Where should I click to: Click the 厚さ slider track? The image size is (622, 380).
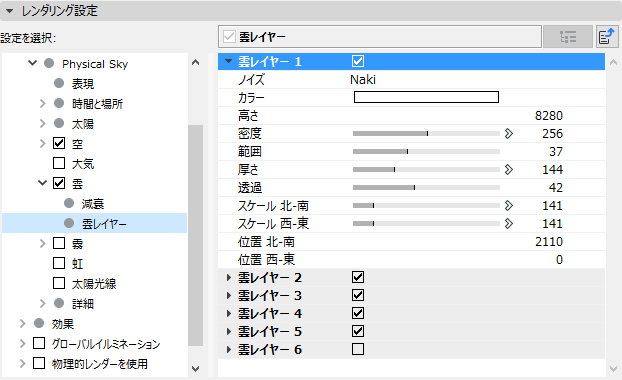[426, 170]
